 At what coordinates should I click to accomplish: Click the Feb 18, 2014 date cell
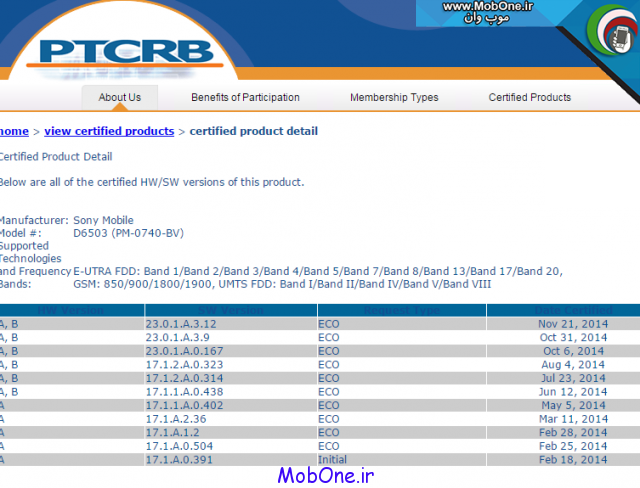pos(572,460)
